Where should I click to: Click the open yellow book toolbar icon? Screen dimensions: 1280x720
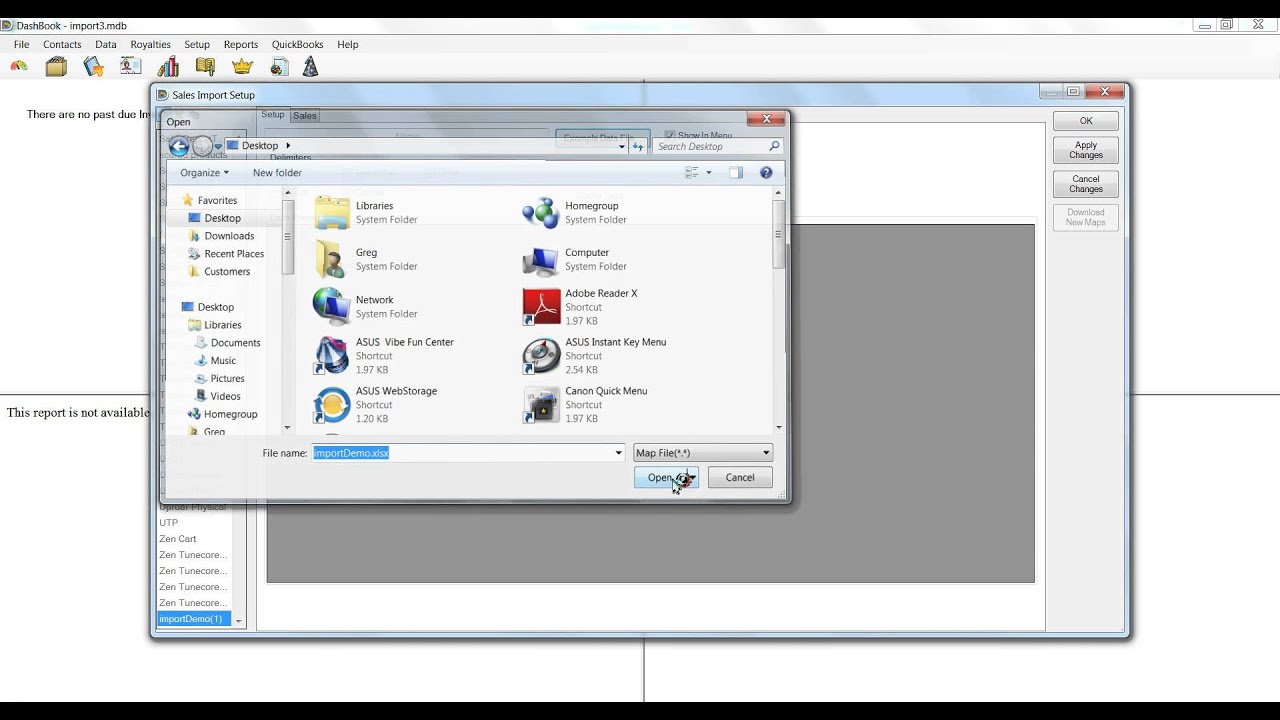(205, 67)
